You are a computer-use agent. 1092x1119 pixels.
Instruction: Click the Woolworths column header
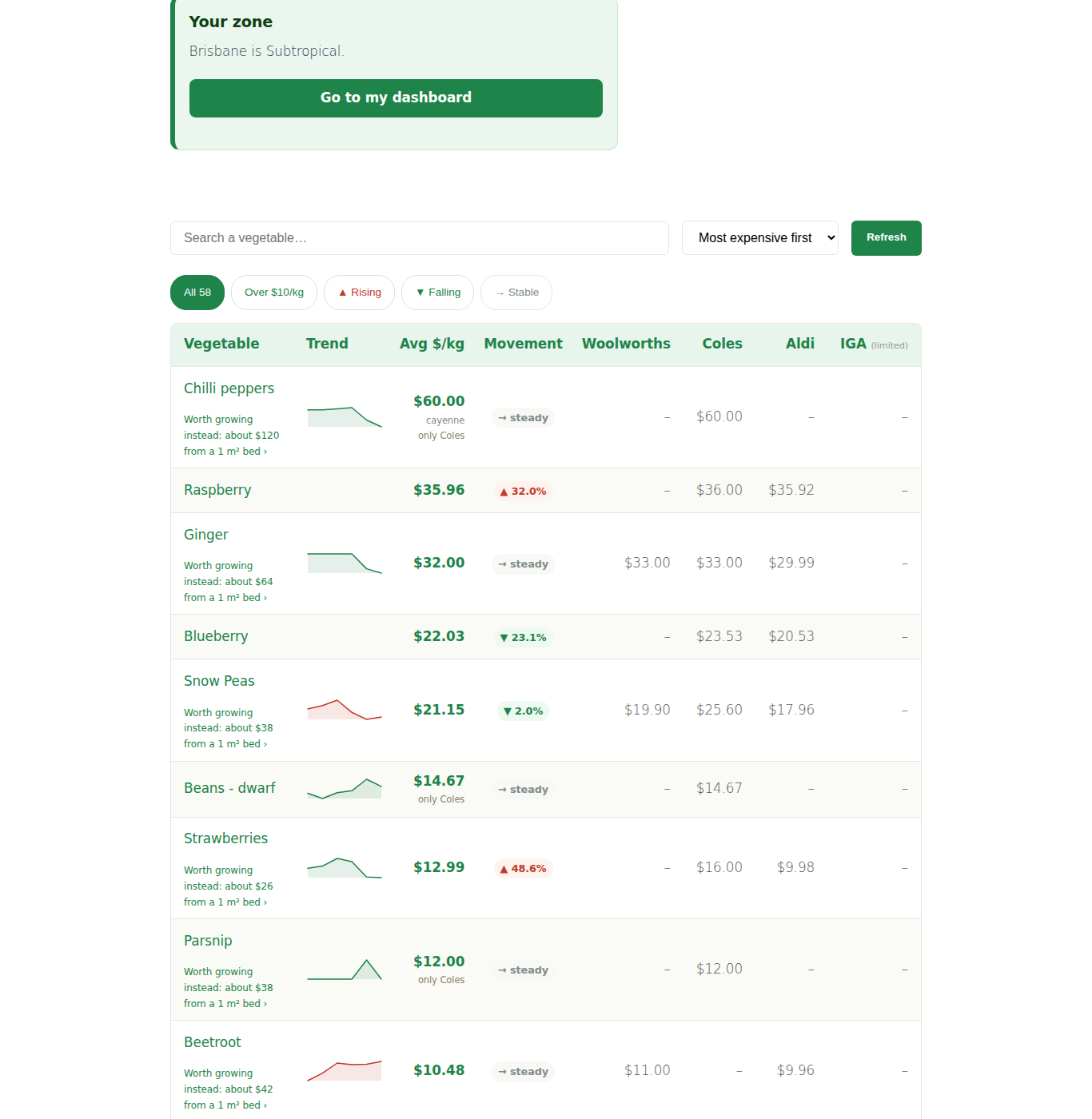click(626, 344)
